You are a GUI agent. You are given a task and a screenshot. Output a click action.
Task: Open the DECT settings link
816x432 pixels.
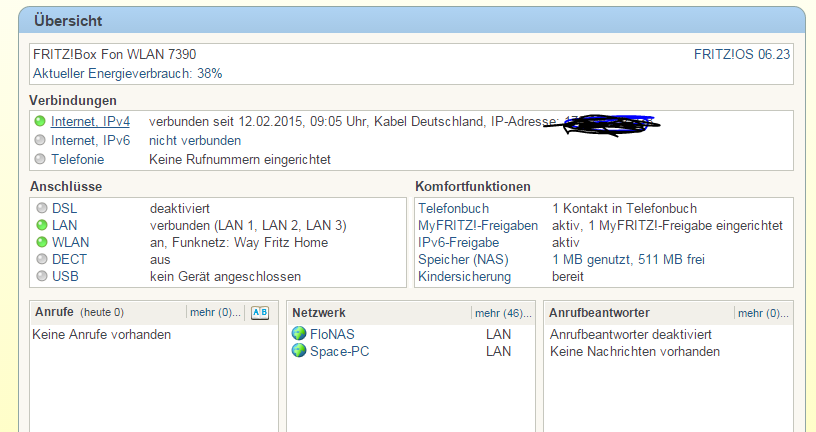(69, 259)
